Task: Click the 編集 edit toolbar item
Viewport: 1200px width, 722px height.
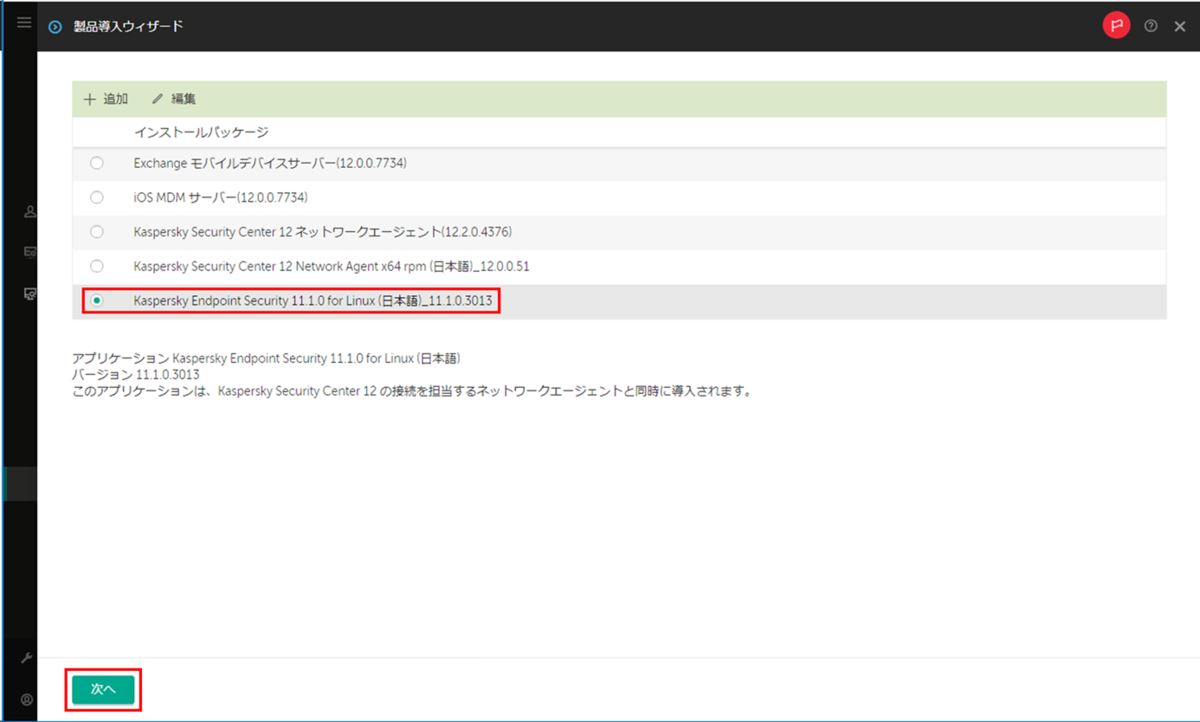Action: (x=176, y=98)
